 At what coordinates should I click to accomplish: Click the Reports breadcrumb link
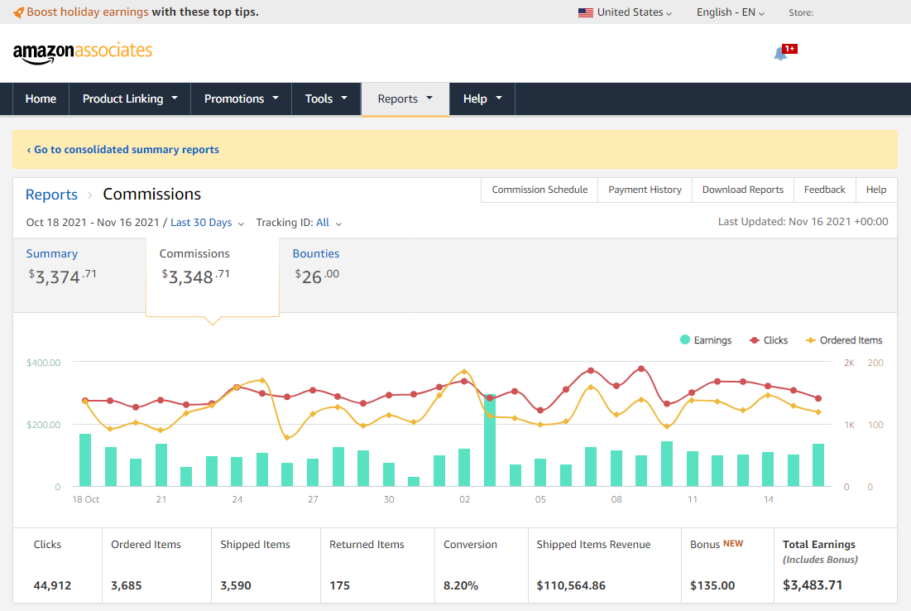[52, 194]
